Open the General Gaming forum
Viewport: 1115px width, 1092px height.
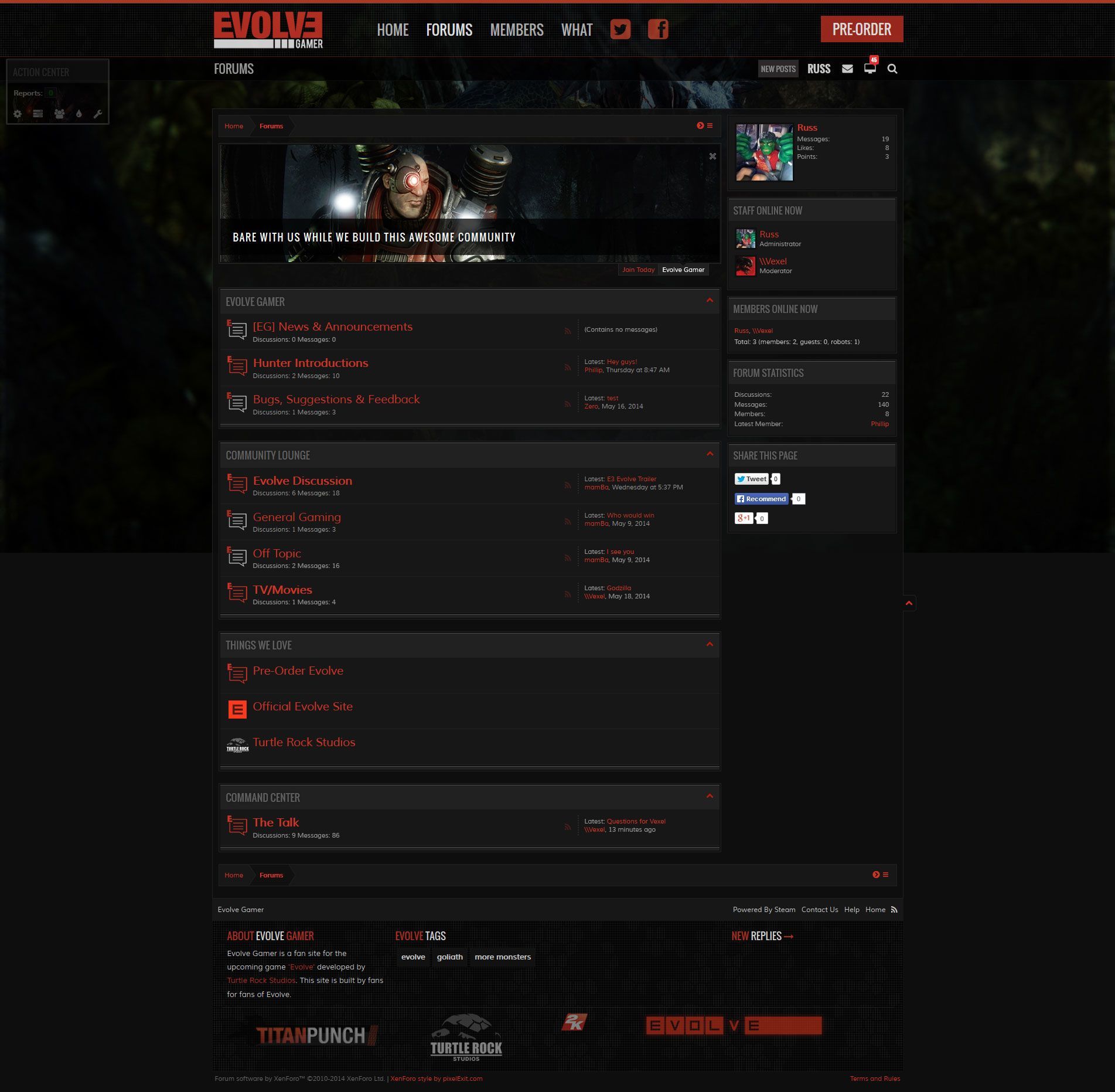(x=297, y=517)
